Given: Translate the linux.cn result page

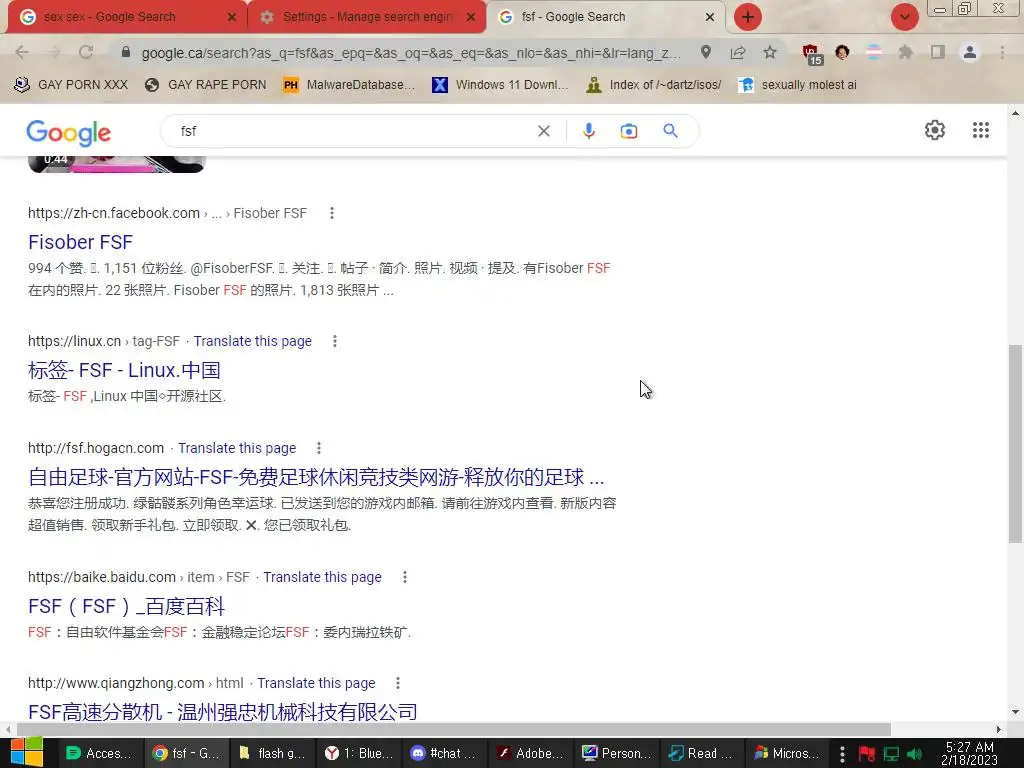Looking at the screenshot, I should [253, 341].
